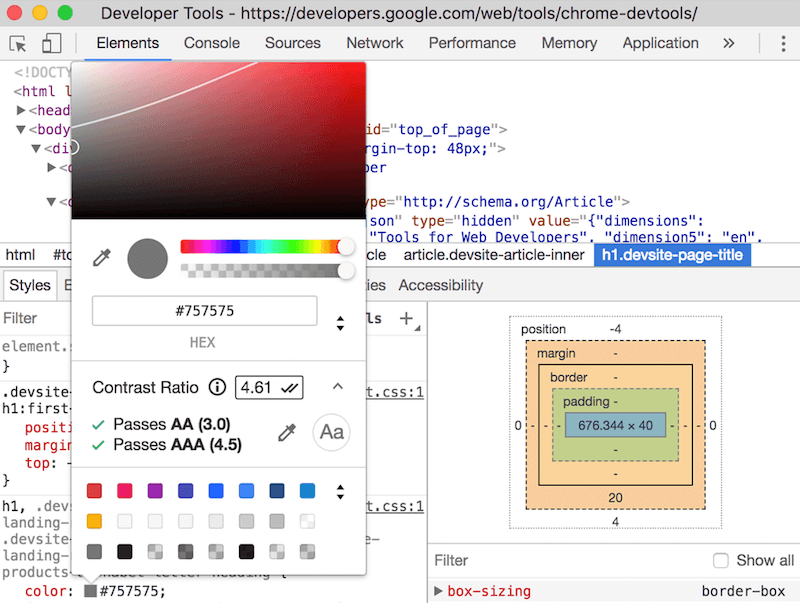
Task: Click the hex value input field
Action: click(204, 311)
